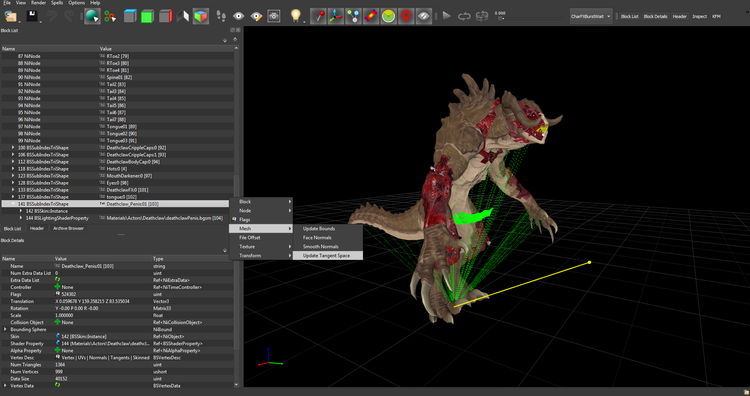
Task: Toggle the show hidden objects eye icon
Action: [424, 16]
